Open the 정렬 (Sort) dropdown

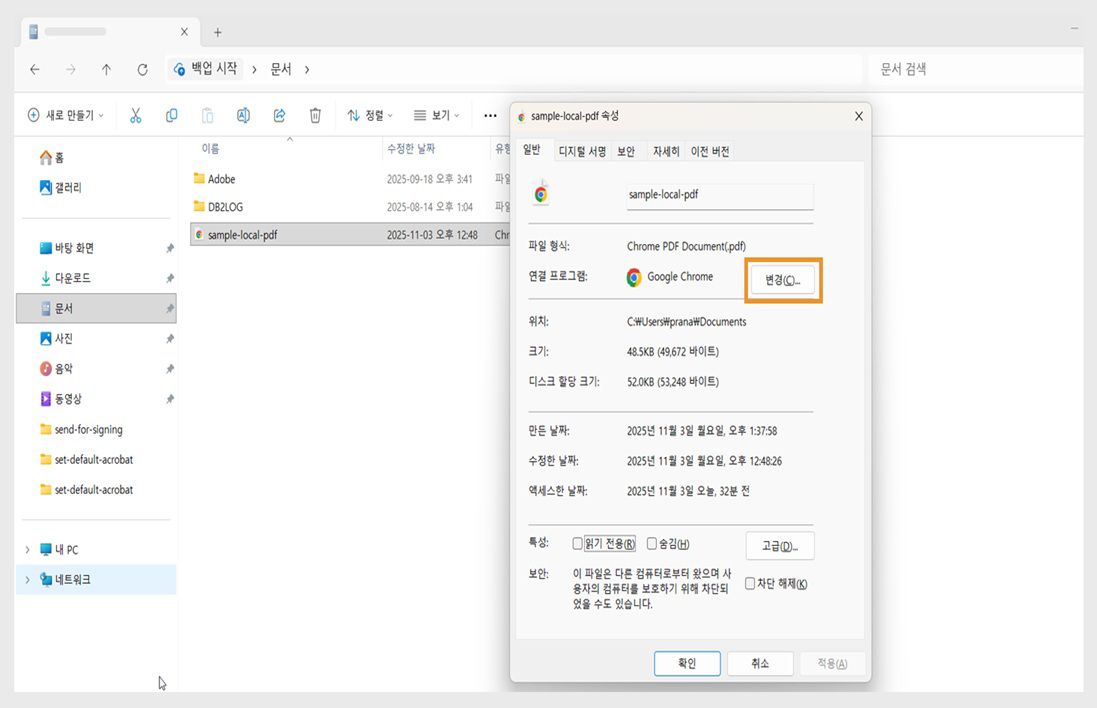(x=371, y=115)
